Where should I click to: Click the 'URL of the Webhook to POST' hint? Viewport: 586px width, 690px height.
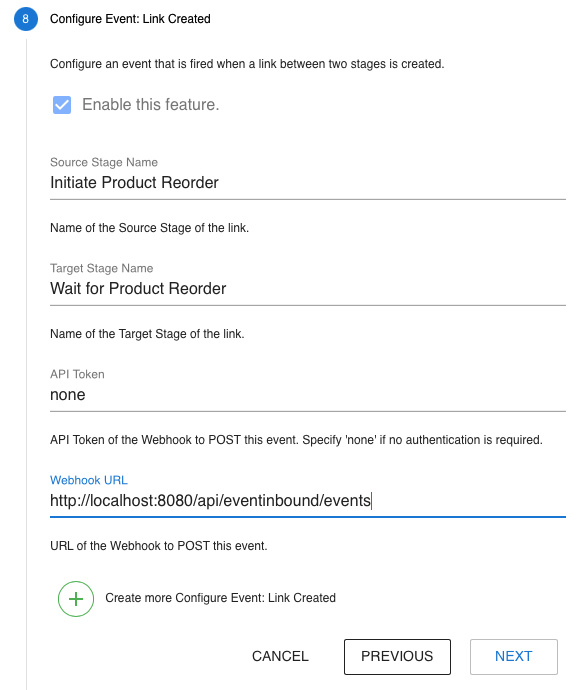click(159, 546)
